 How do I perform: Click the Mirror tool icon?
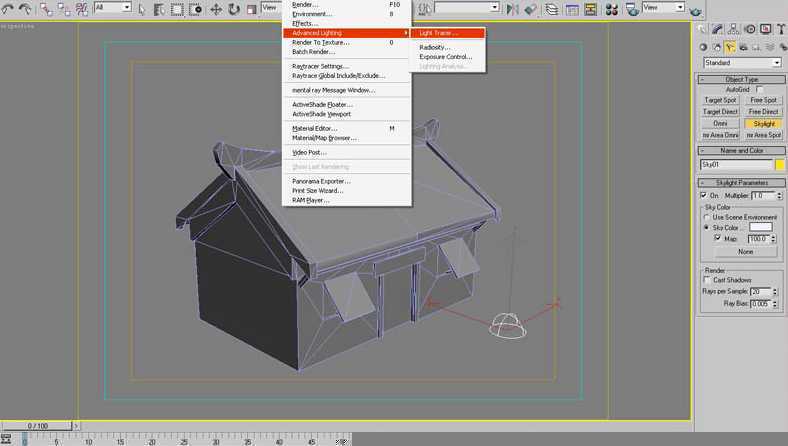[x=512, y=9]
